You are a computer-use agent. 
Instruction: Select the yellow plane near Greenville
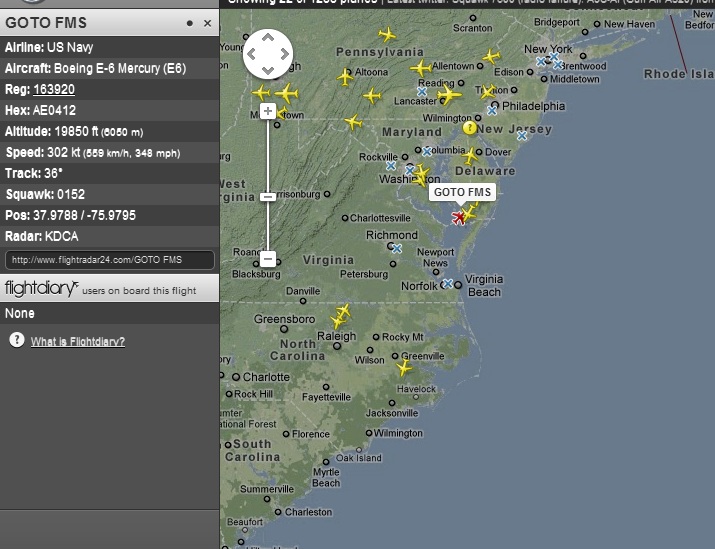[404, 368]
